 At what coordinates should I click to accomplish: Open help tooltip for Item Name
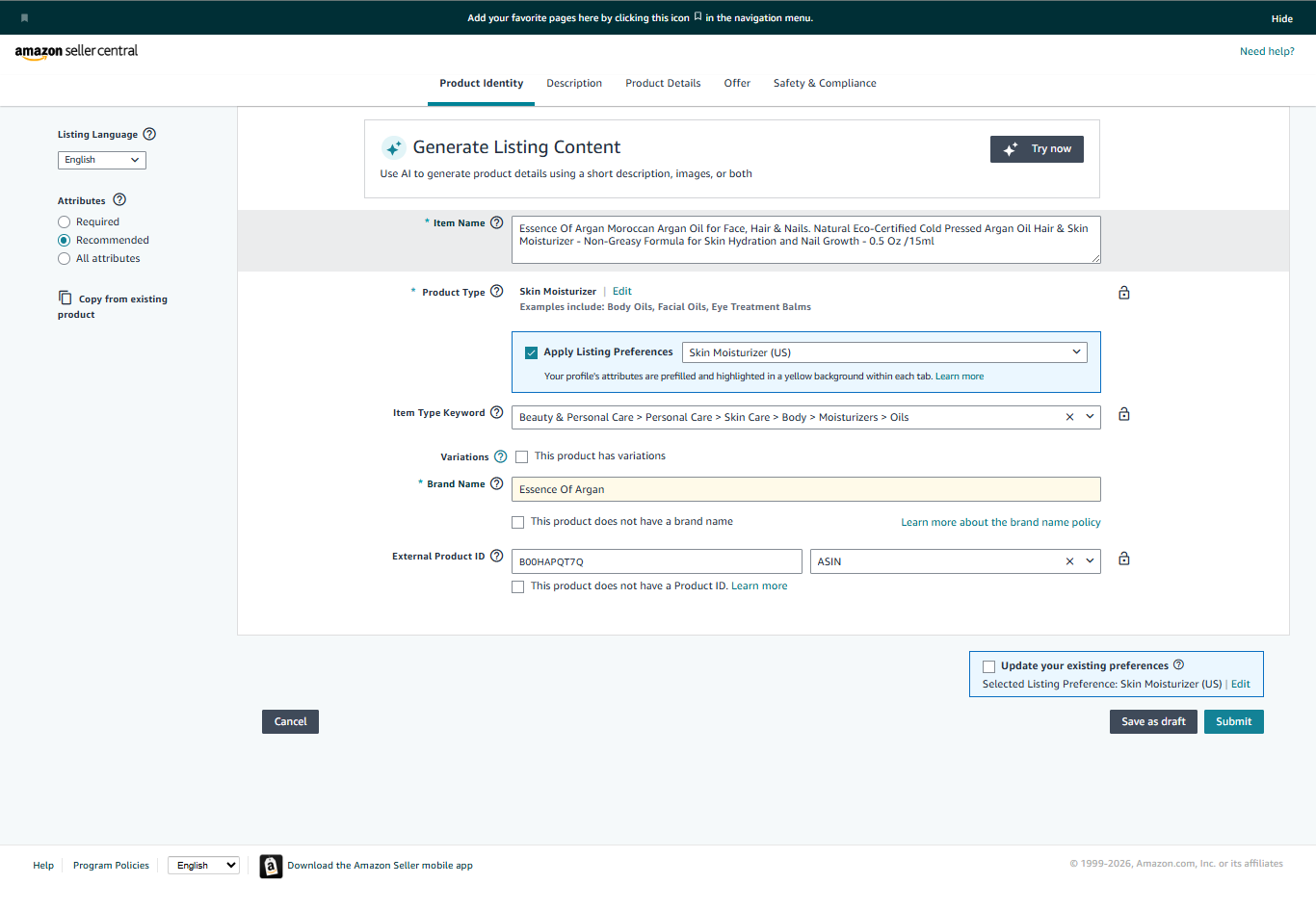tap(497, 222)
